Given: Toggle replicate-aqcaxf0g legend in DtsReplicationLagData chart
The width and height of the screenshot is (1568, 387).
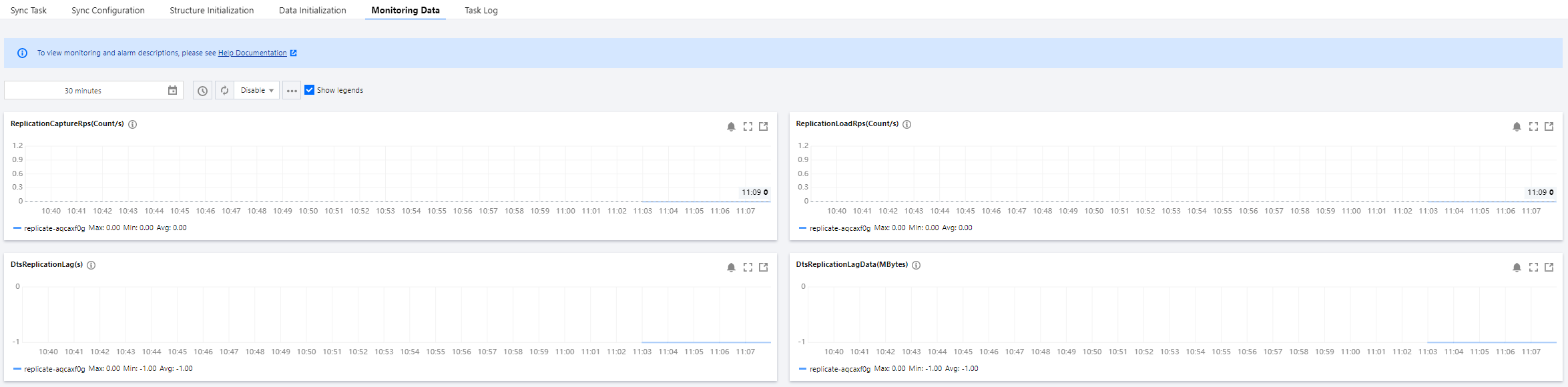Looking at the screenshot, I should click(x=835, y=369).
